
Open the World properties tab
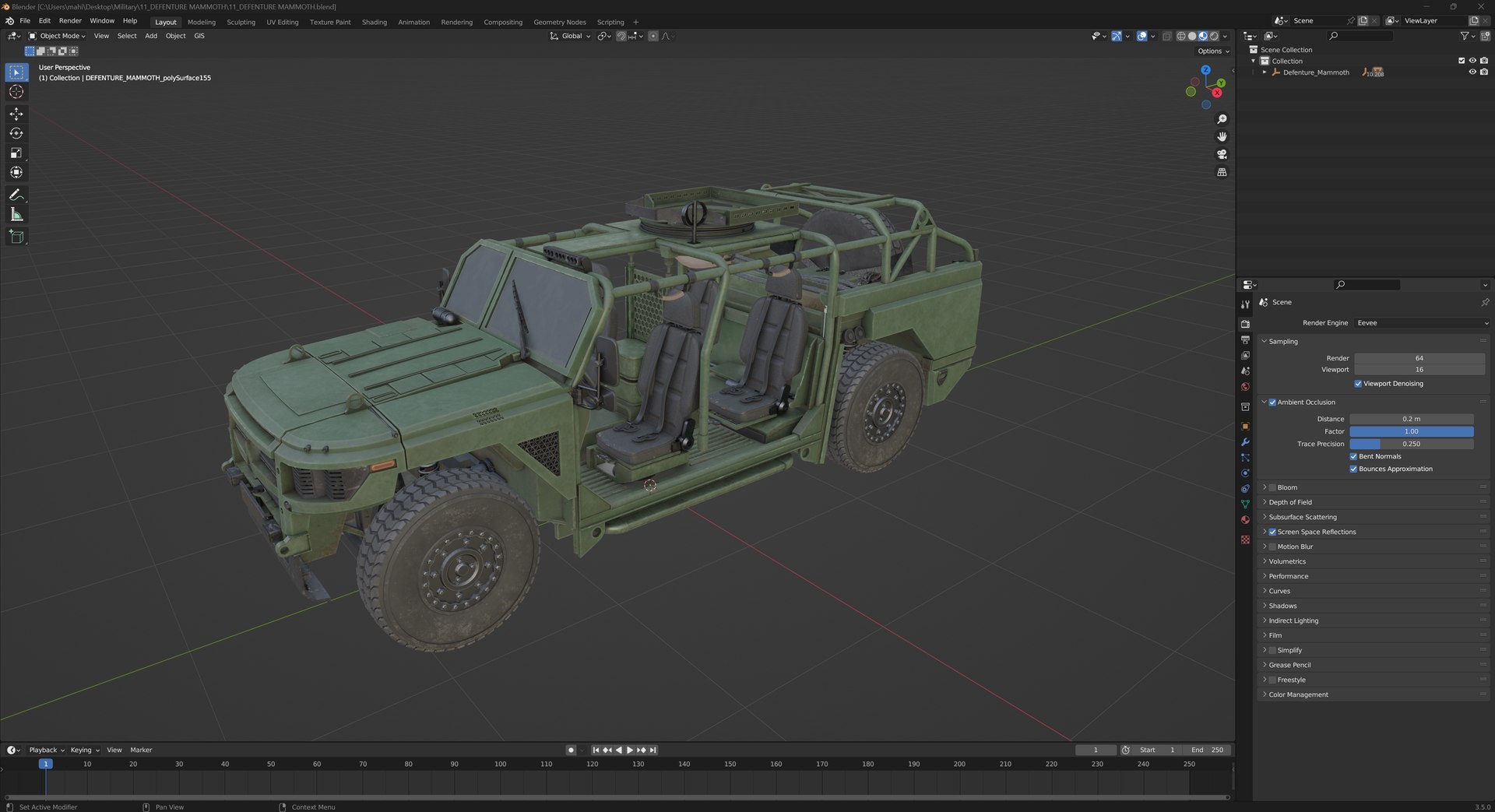[1245, 387]
